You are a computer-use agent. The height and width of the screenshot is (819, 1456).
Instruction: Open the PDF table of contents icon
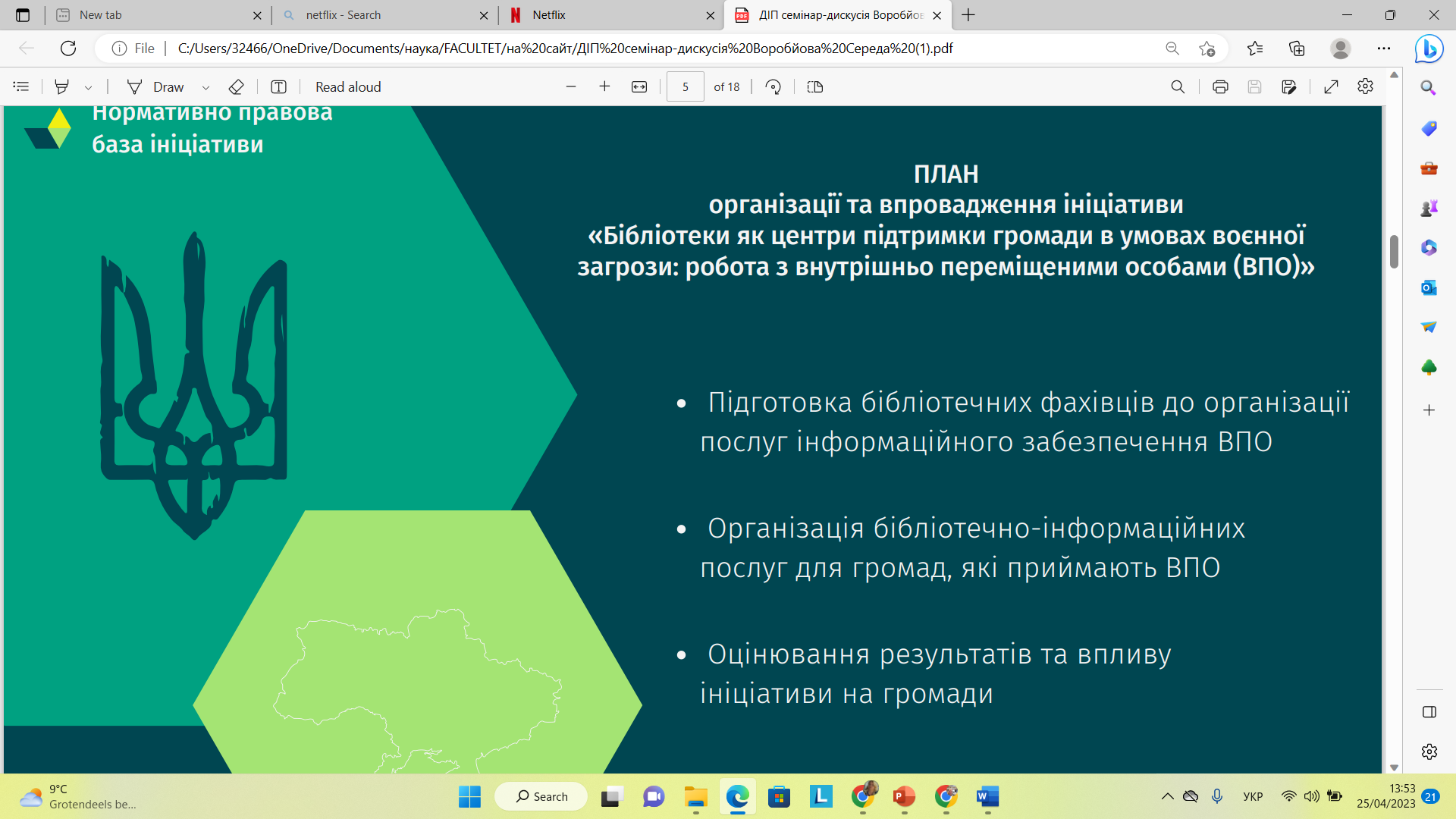pos(21,87)
